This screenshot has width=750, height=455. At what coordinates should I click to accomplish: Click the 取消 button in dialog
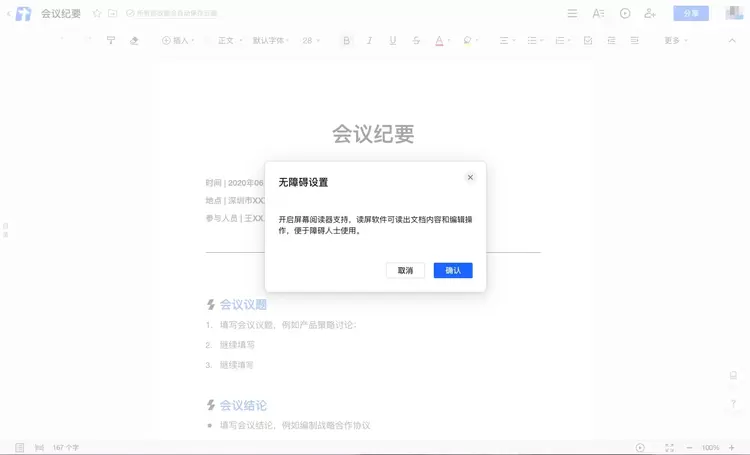click(x=405, y=271)
